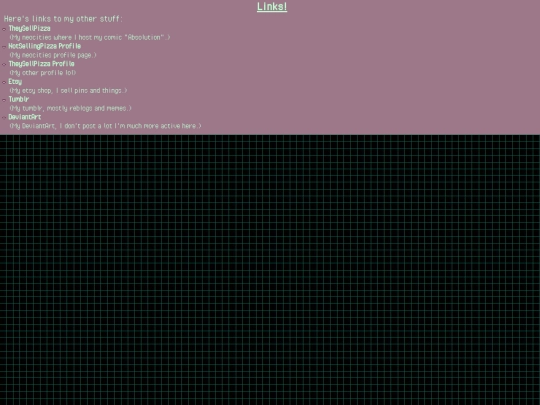Viewport: 540px width, 405px height.
Task: Click the 'My neocities profile page' description
Action: tap(53, 55)
